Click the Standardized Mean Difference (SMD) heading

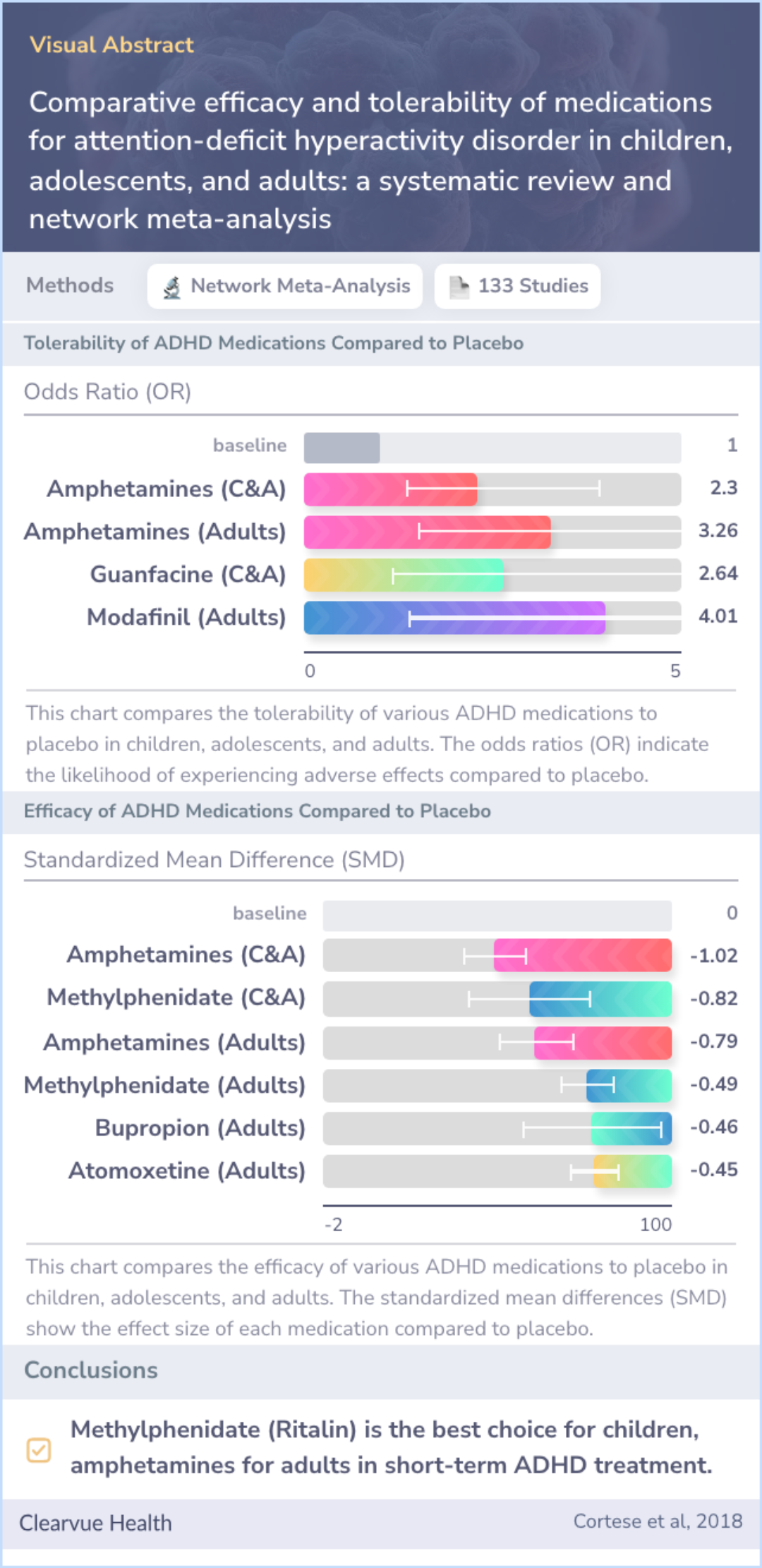click(x=214, y=860)
